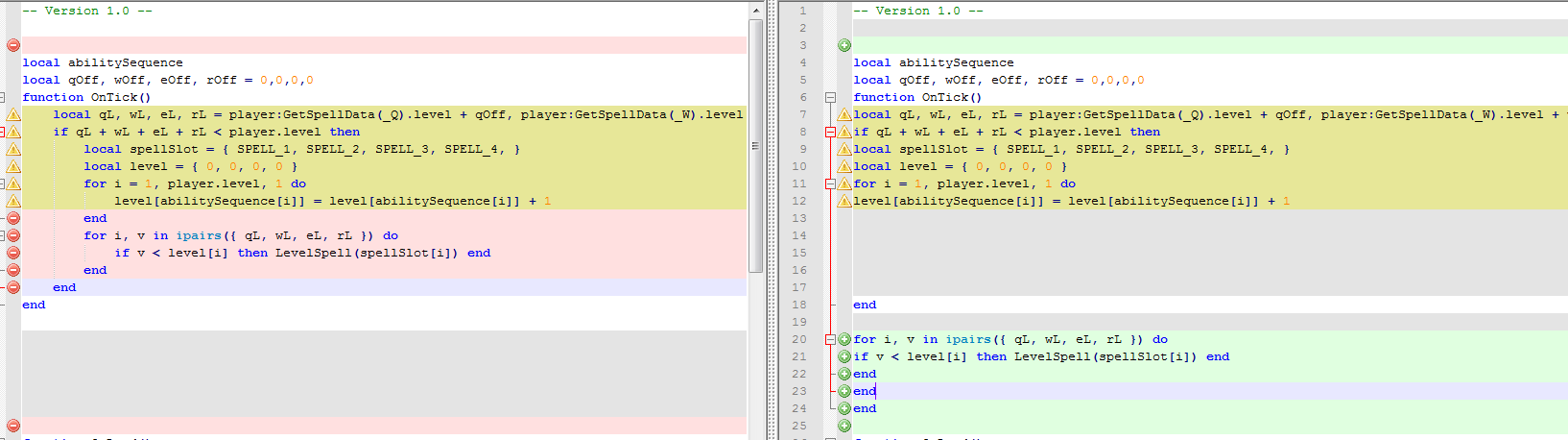Click the 'LevelSpell(spellSlot[i])' call in the left pane
This screenshot has height=440, width=1568.
[x=368, y=253]
